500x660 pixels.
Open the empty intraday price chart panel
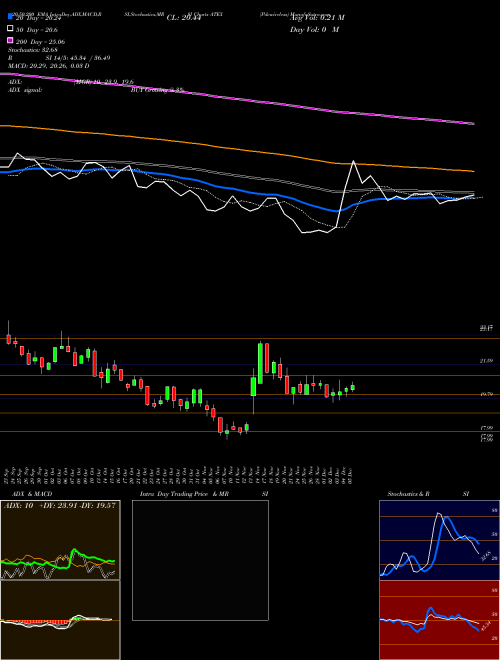pyautogui.click(x=200, y=560)
